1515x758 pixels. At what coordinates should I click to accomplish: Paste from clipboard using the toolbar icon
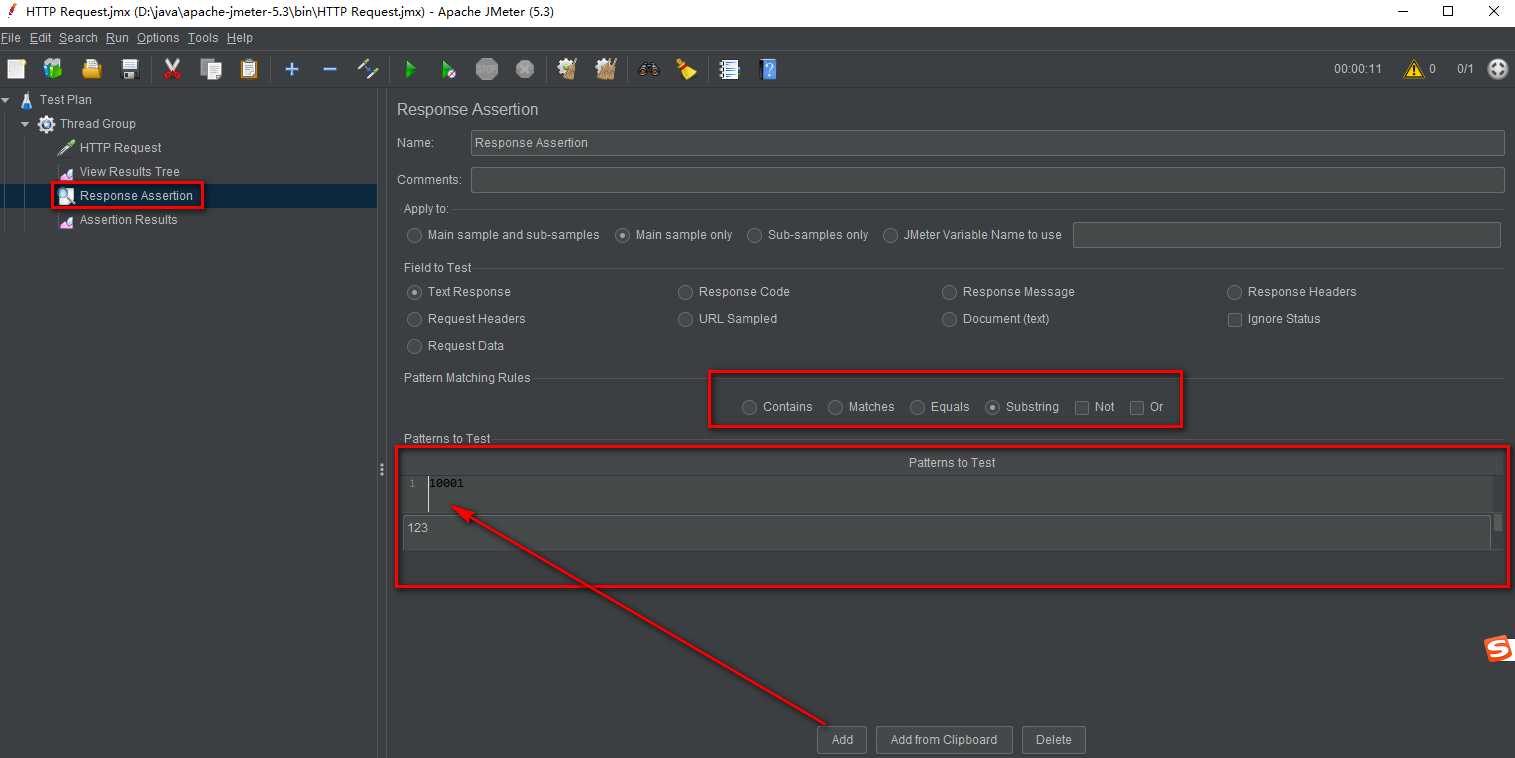[248, 69]
